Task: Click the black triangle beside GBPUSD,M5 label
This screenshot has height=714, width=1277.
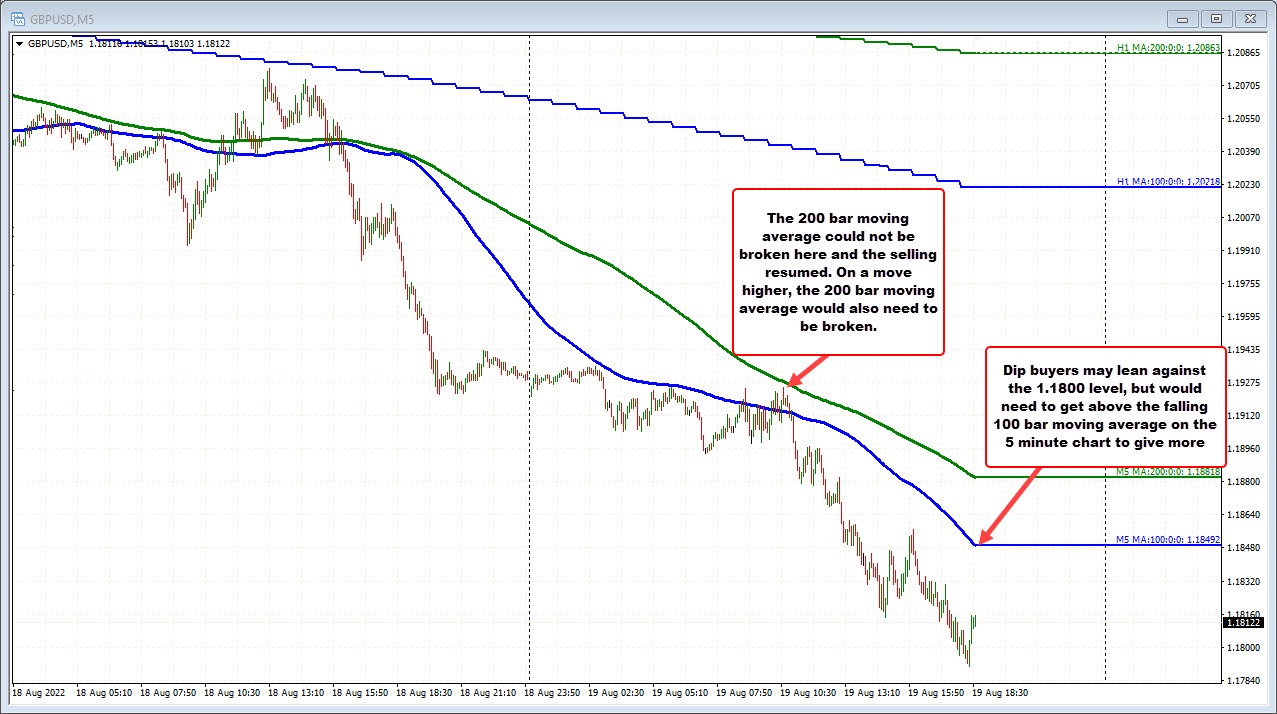Action: coord(20,43)
